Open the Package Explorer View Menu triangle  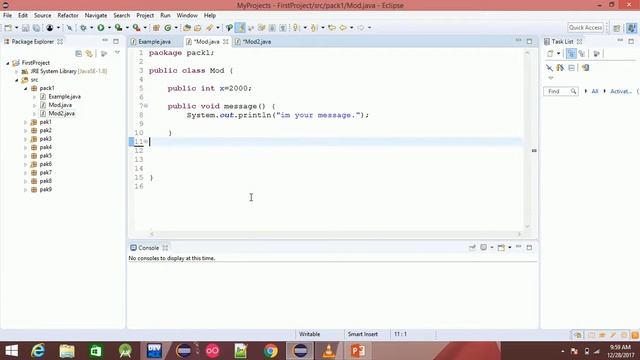(117, 53)
